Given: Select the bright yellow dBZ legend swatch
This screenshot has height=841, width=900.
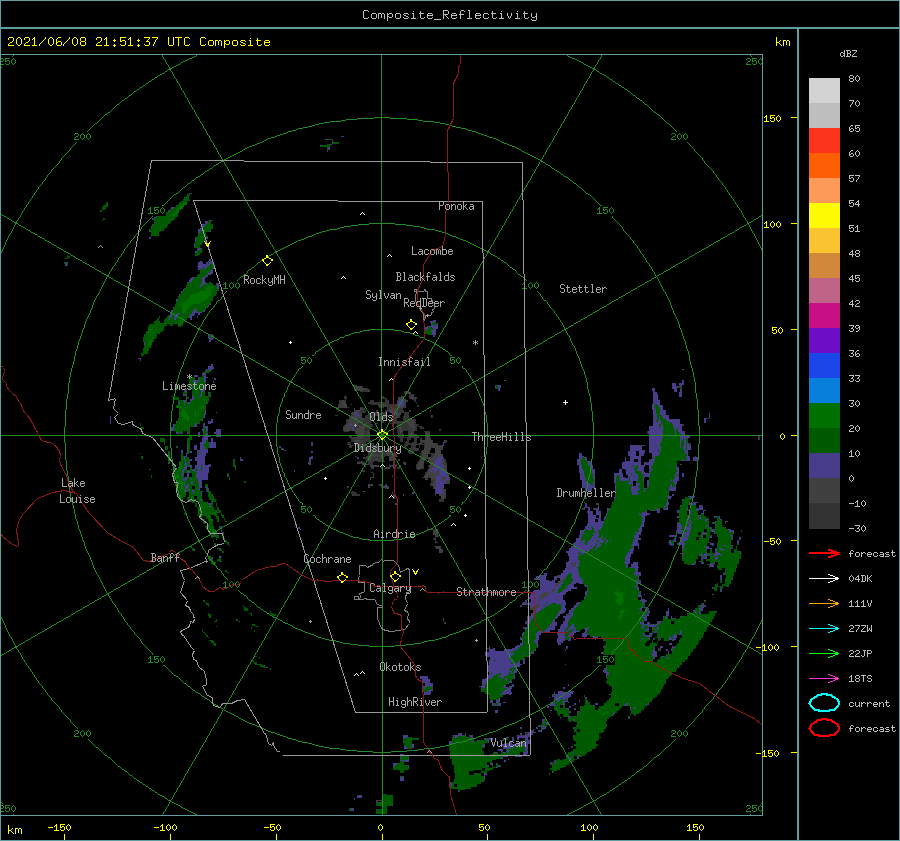Looking at the screenshot, I should pos(824,215).
